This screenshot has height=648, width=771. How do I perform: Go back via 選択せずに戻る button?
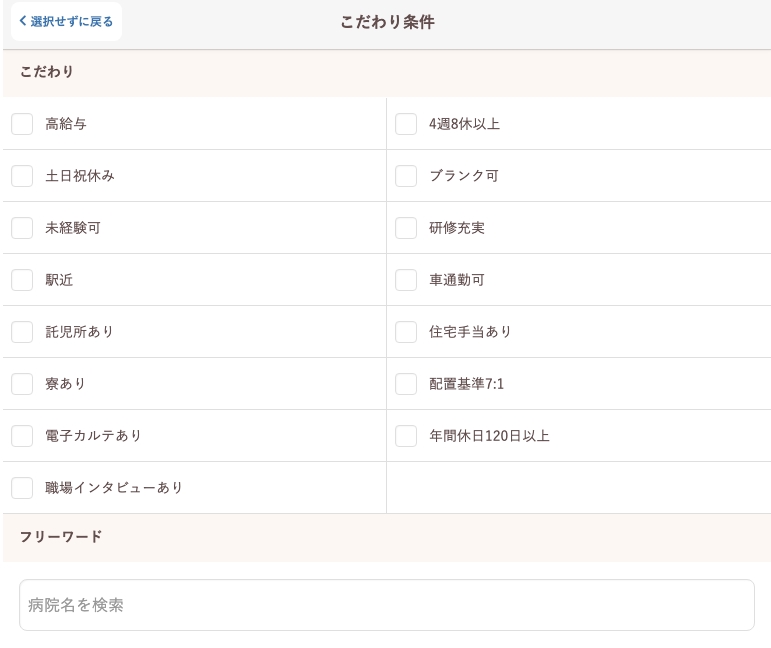[66, 22]
